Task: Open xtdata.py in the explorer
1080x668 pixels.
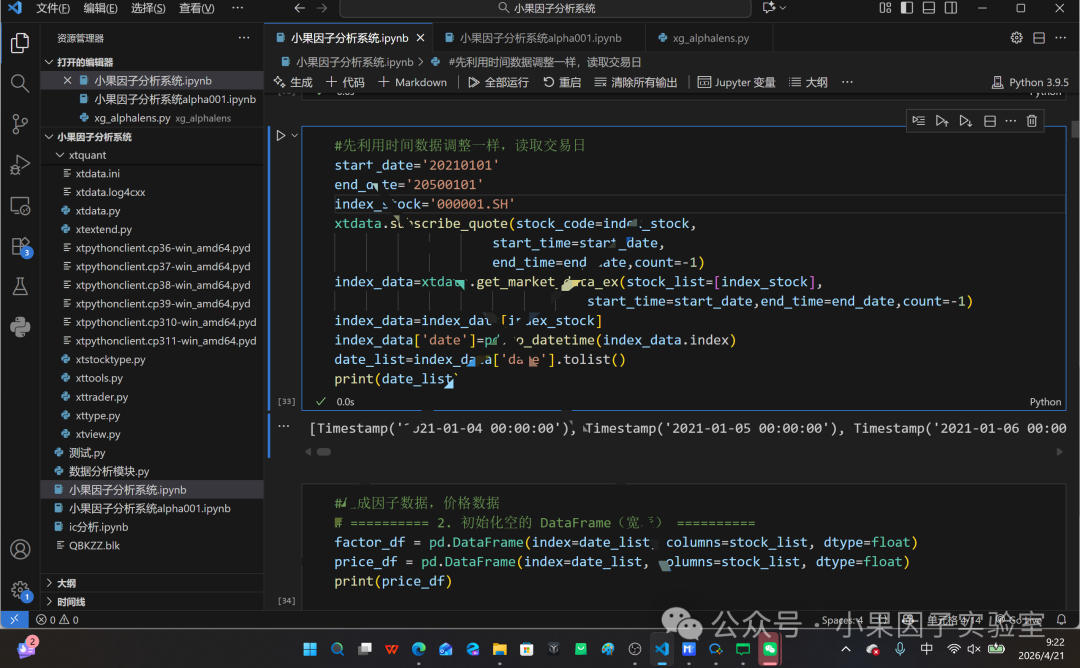Action: point(98,211)
